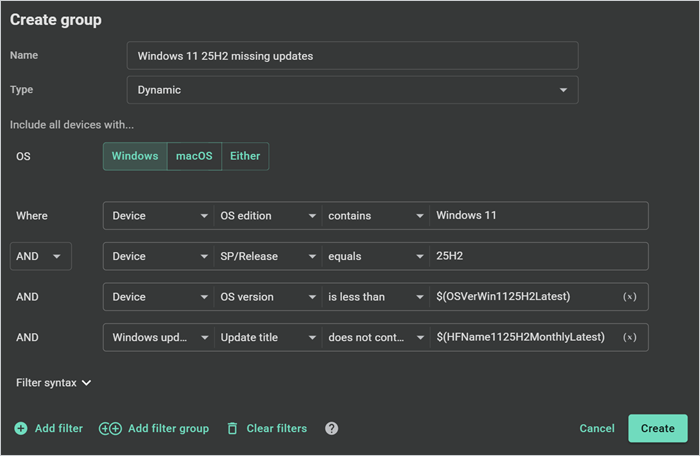
Task: Open the help question mark icon
Action: coord(331,428)
